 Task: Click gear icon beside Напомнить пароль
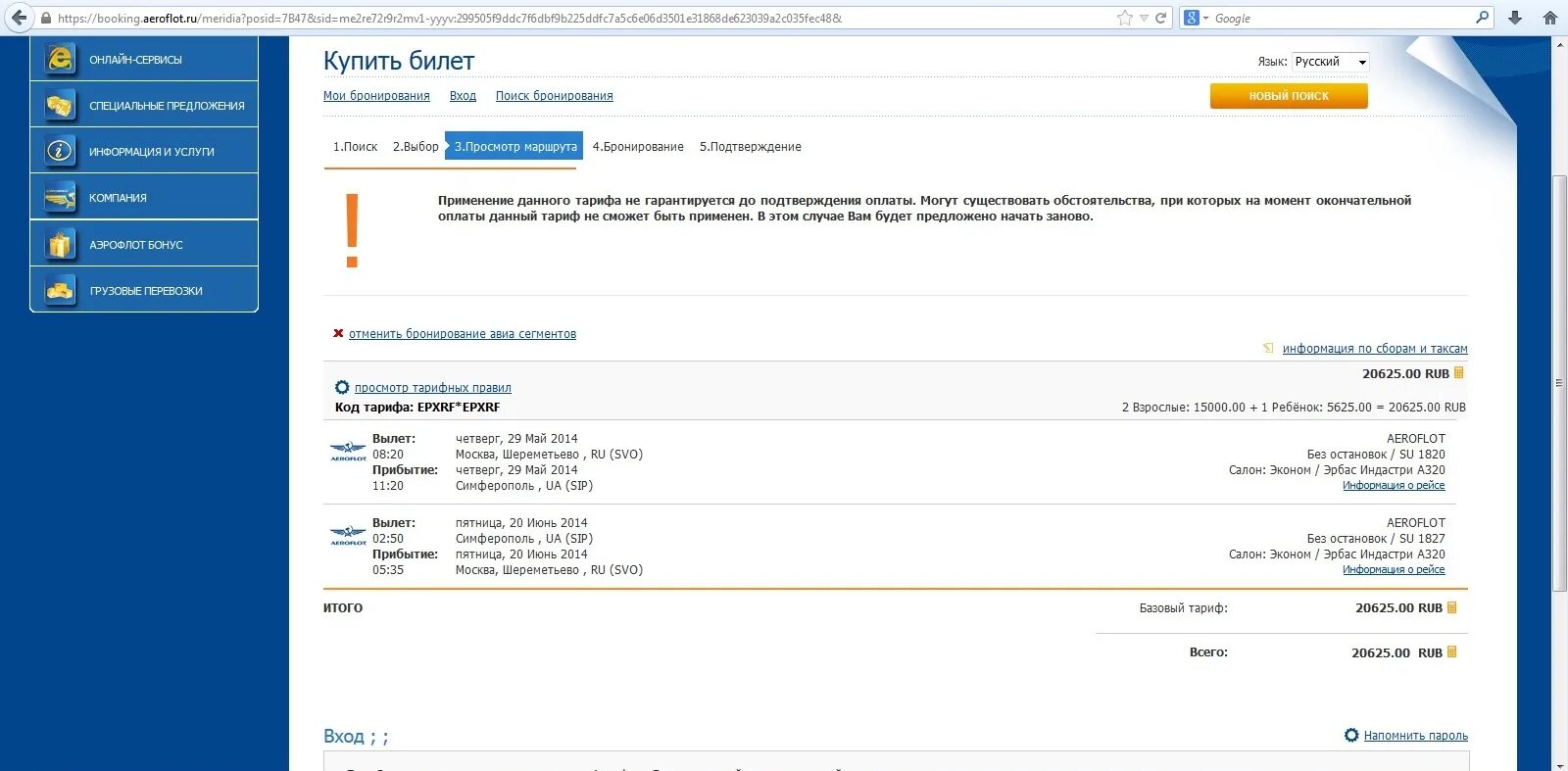(x=1351, y=735)
